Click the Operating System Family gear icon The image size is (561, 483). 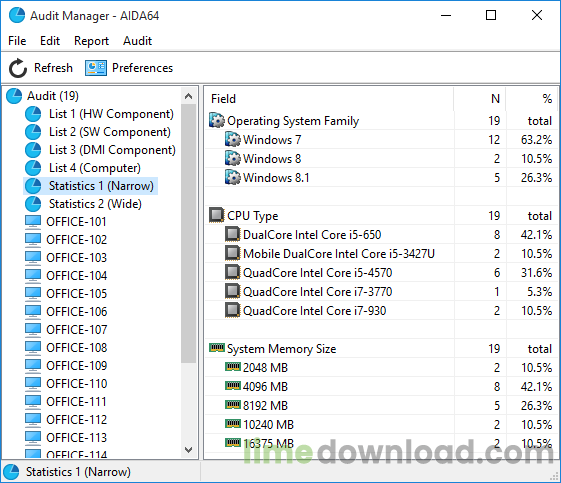[217, 121]
